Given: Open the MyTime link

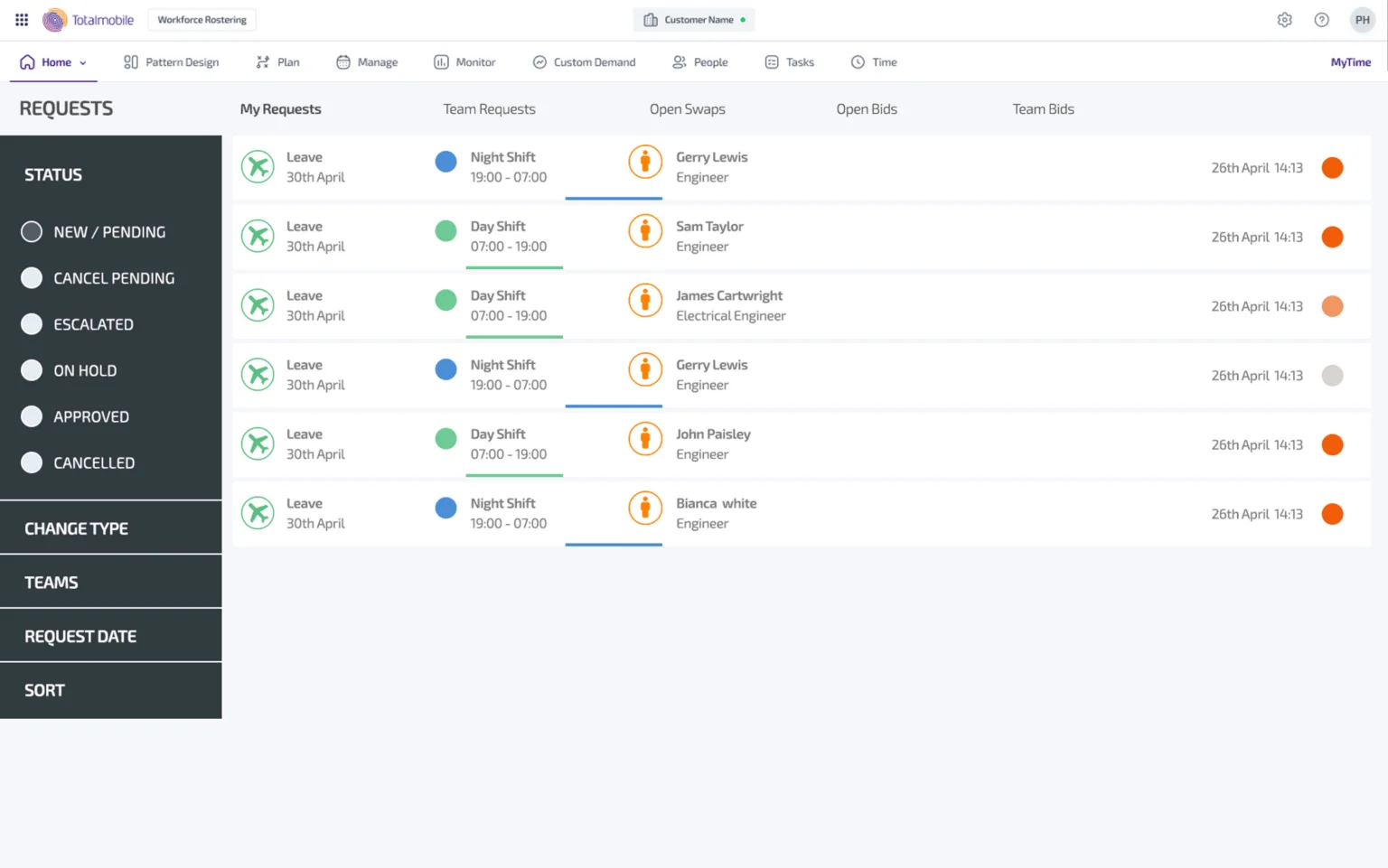Looking at the screenshot, I should tap(1350, 62).
